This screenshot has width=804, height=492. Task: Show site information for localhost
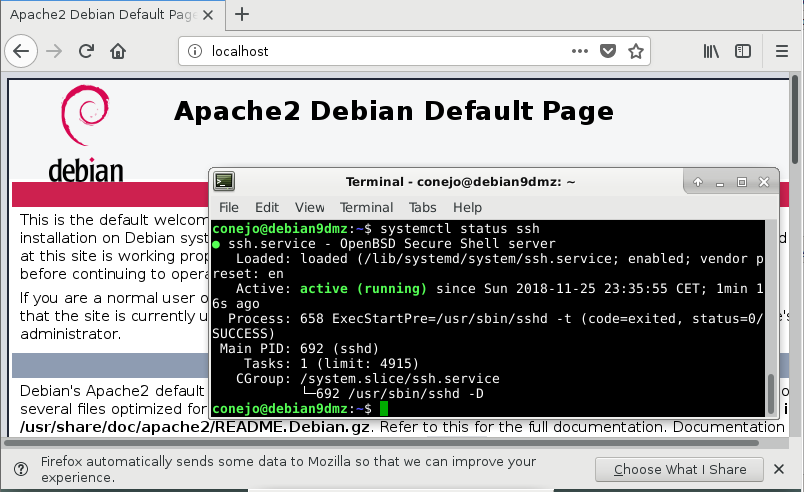click(194, 51)
